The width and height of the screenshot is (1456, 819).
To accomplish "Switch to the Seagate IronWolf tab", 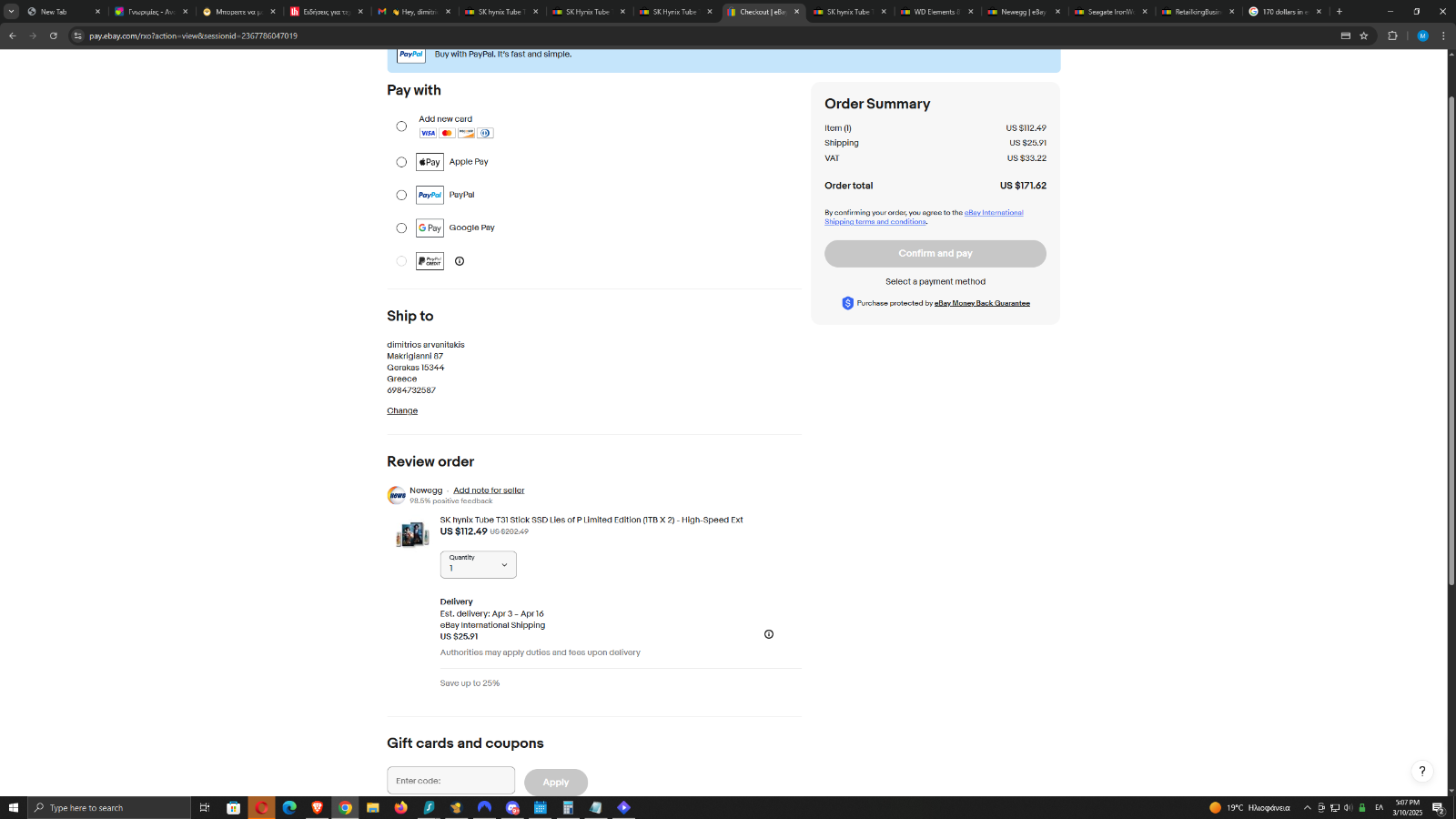I will point(1112,12).
